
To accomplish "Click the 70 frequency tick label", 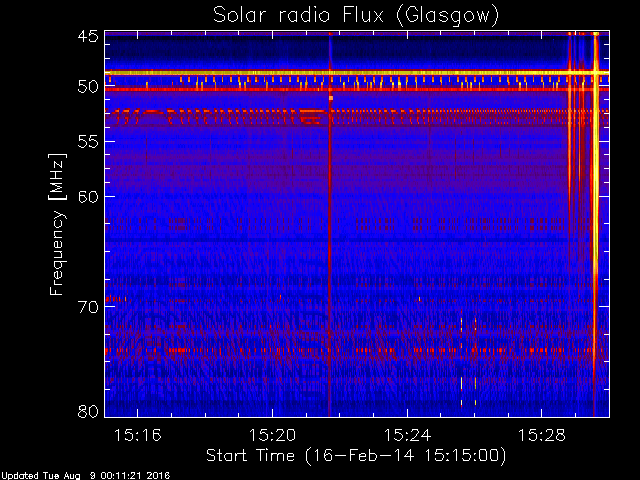I will (88, 307).
